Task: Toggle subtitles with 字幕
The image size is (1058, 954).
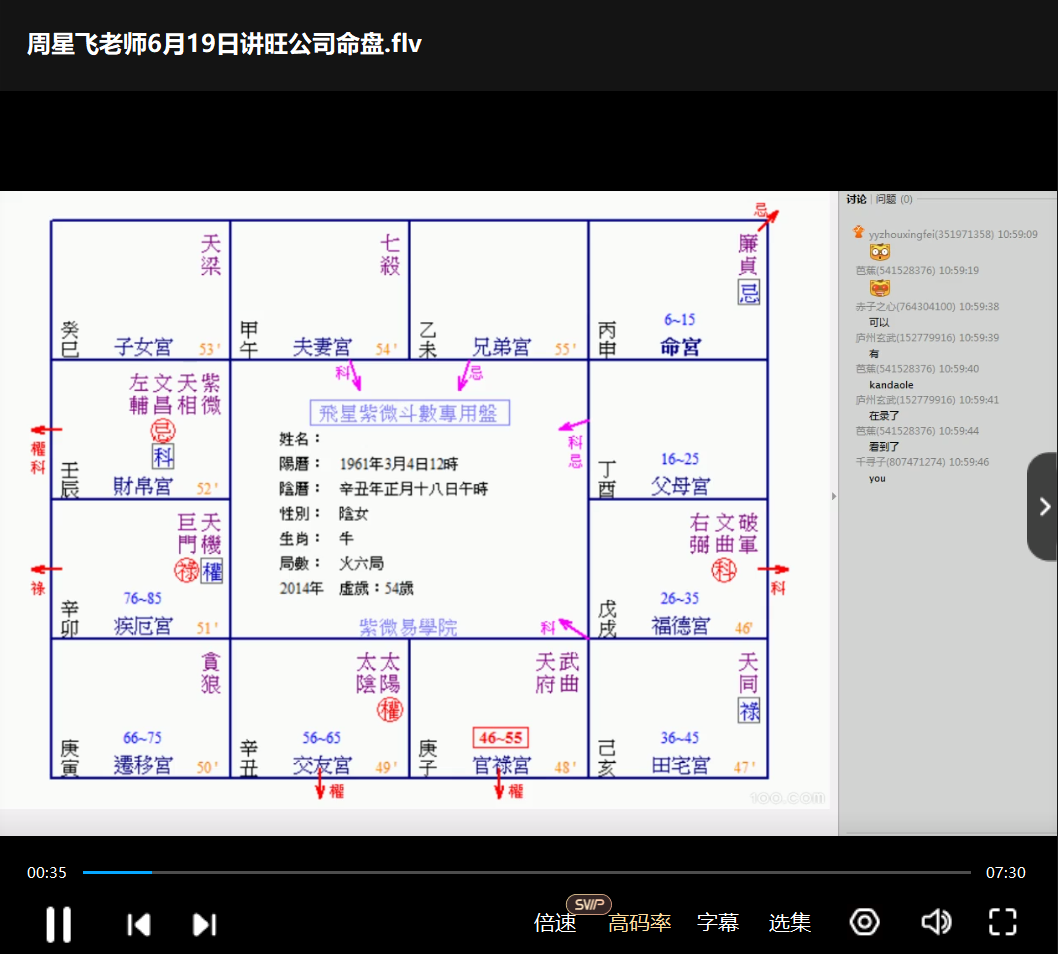Action: coord(717,923)
